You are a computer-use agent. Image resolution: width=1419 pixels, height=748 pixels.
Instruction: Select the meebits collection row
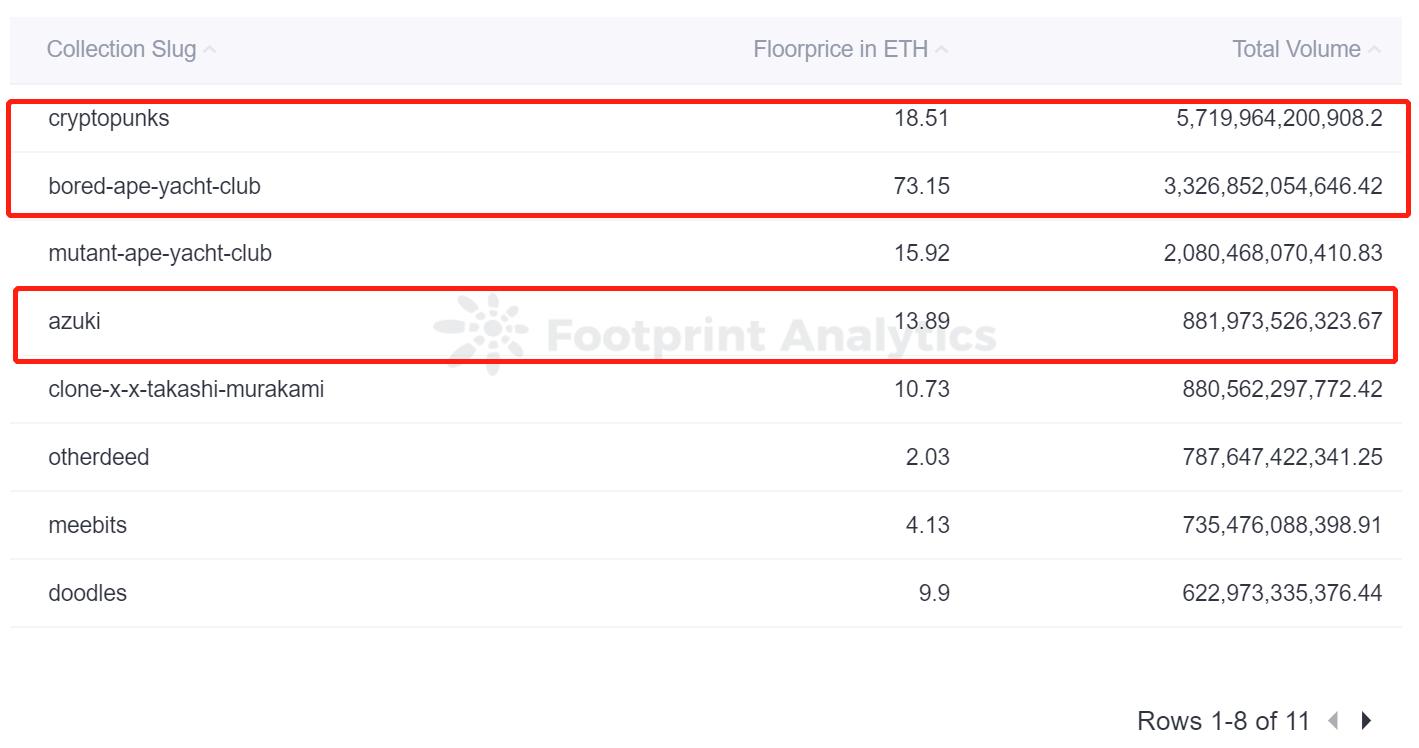pyautogui.click(x=88, y=526)
